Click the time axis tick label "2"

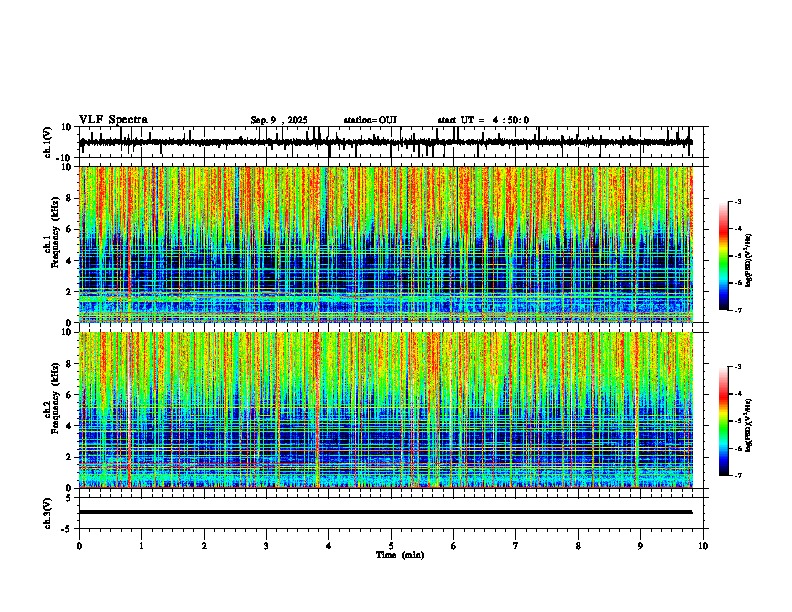point(204,546)
